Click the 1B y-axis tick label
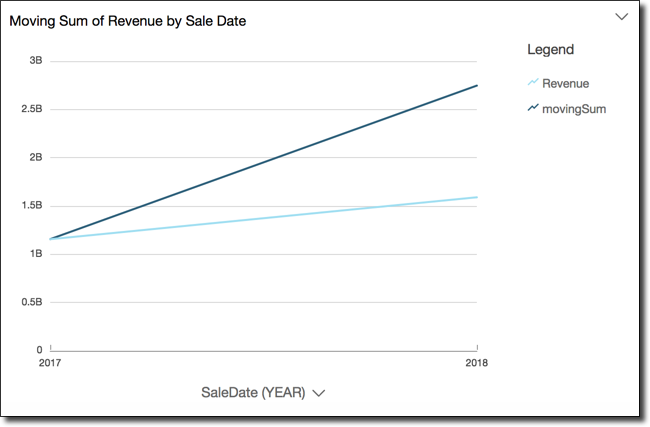Screen dimensions: 650x427 (35, 254)
